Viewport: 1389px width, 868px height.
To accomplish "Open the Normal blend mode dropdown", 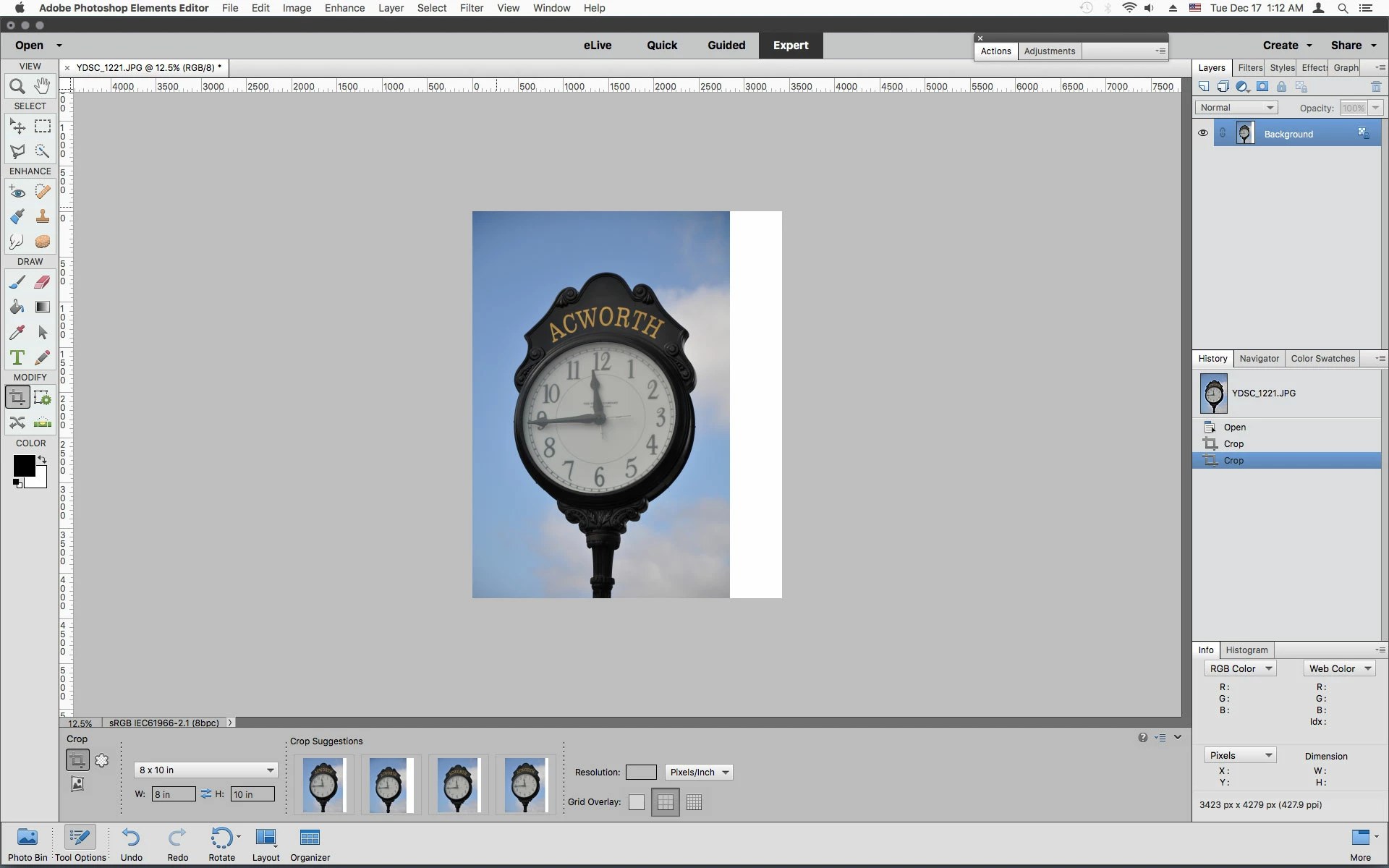I will [1236, 108].
